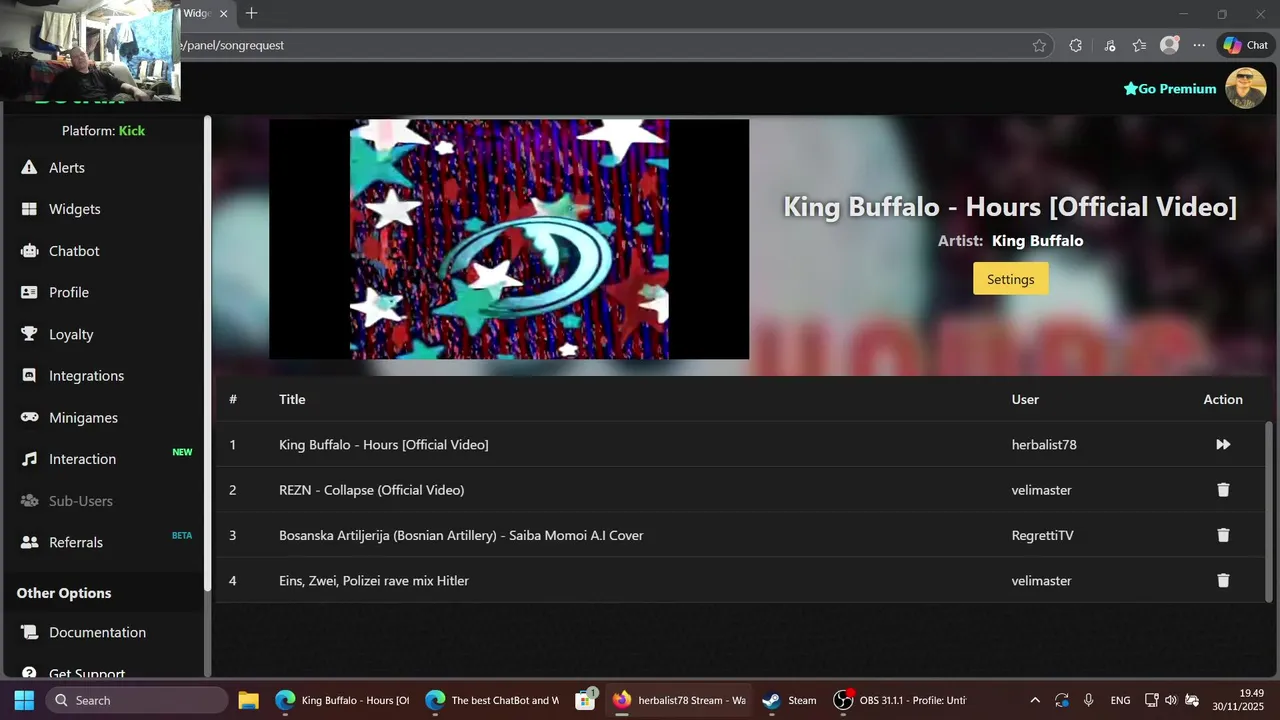Open Microsoft Store from the taskbar
The width and height of the screenshot is (1280, 720).
(586, 700)
